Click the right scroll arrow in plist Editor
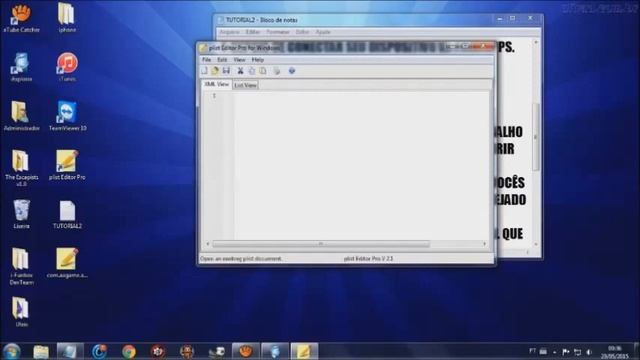 tap(484, 244)
